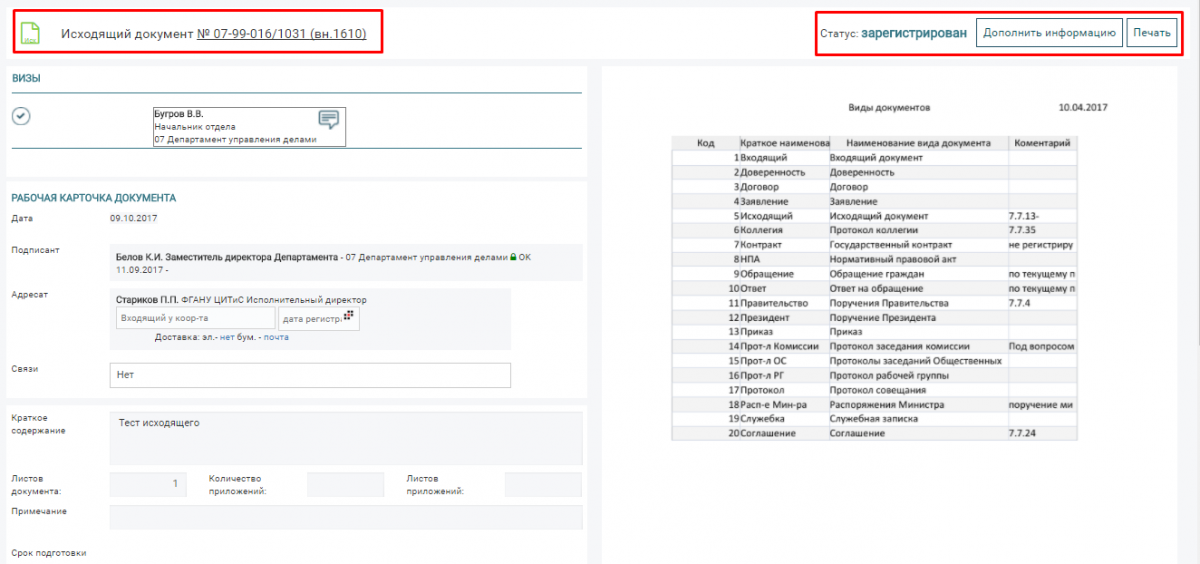This screenshot has height=564, width=1200.
Task: Open the calendar picker for дата регистрации
Action: [349, 315]
